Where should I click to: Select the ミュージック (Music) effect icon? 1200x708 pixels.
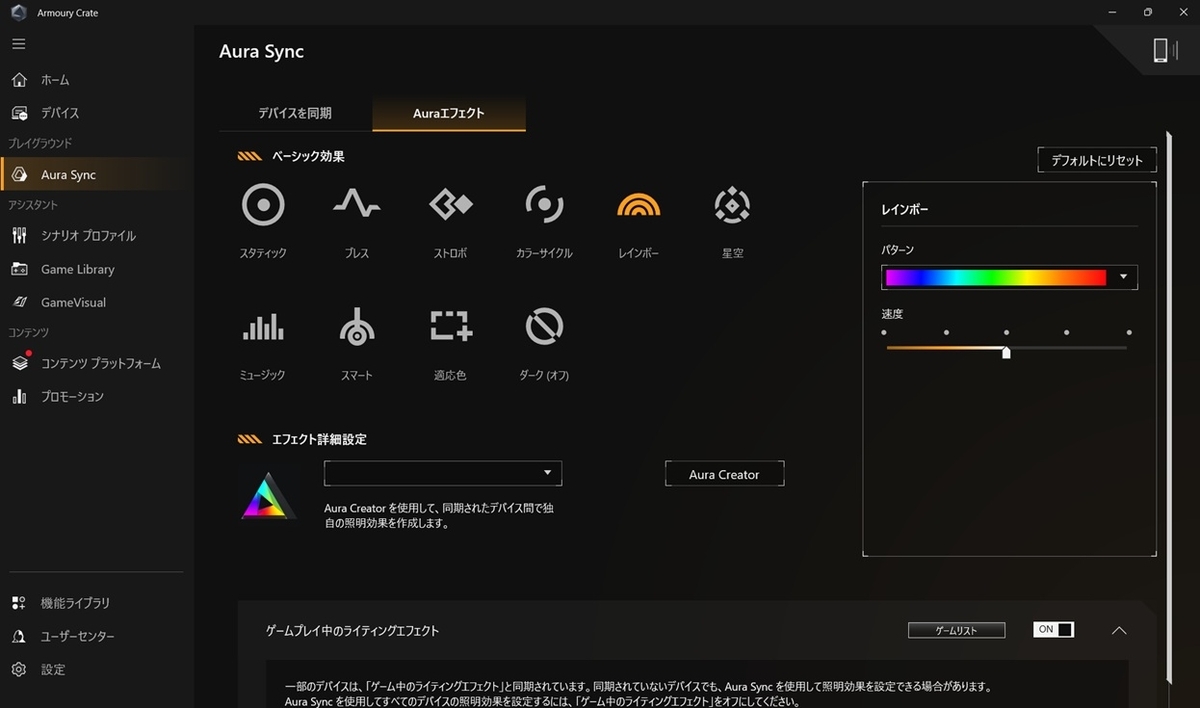coord(263,327)
